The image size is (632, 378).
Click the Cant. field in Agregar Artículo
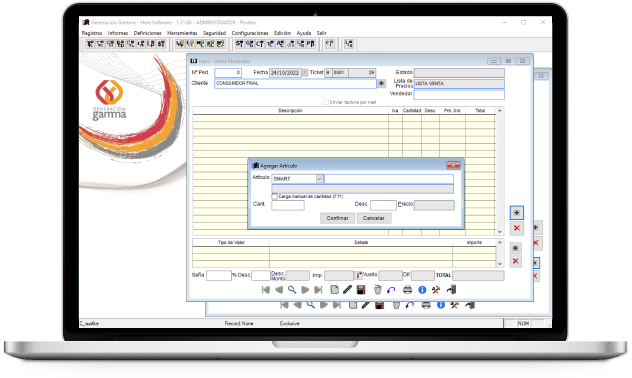(288, 205)
